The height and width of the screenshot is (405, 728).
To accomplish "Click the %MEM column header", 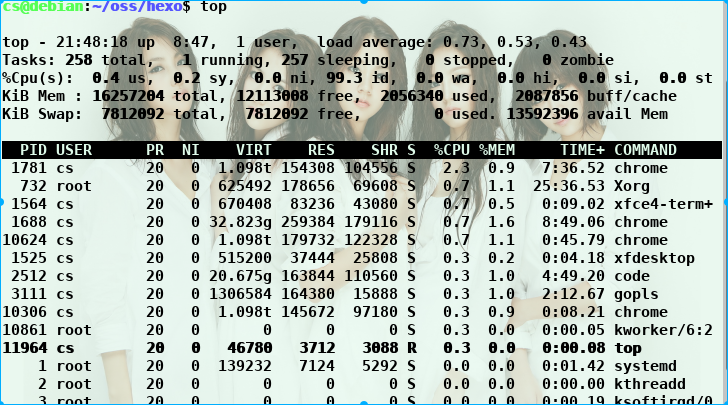I will coord(497,150).
